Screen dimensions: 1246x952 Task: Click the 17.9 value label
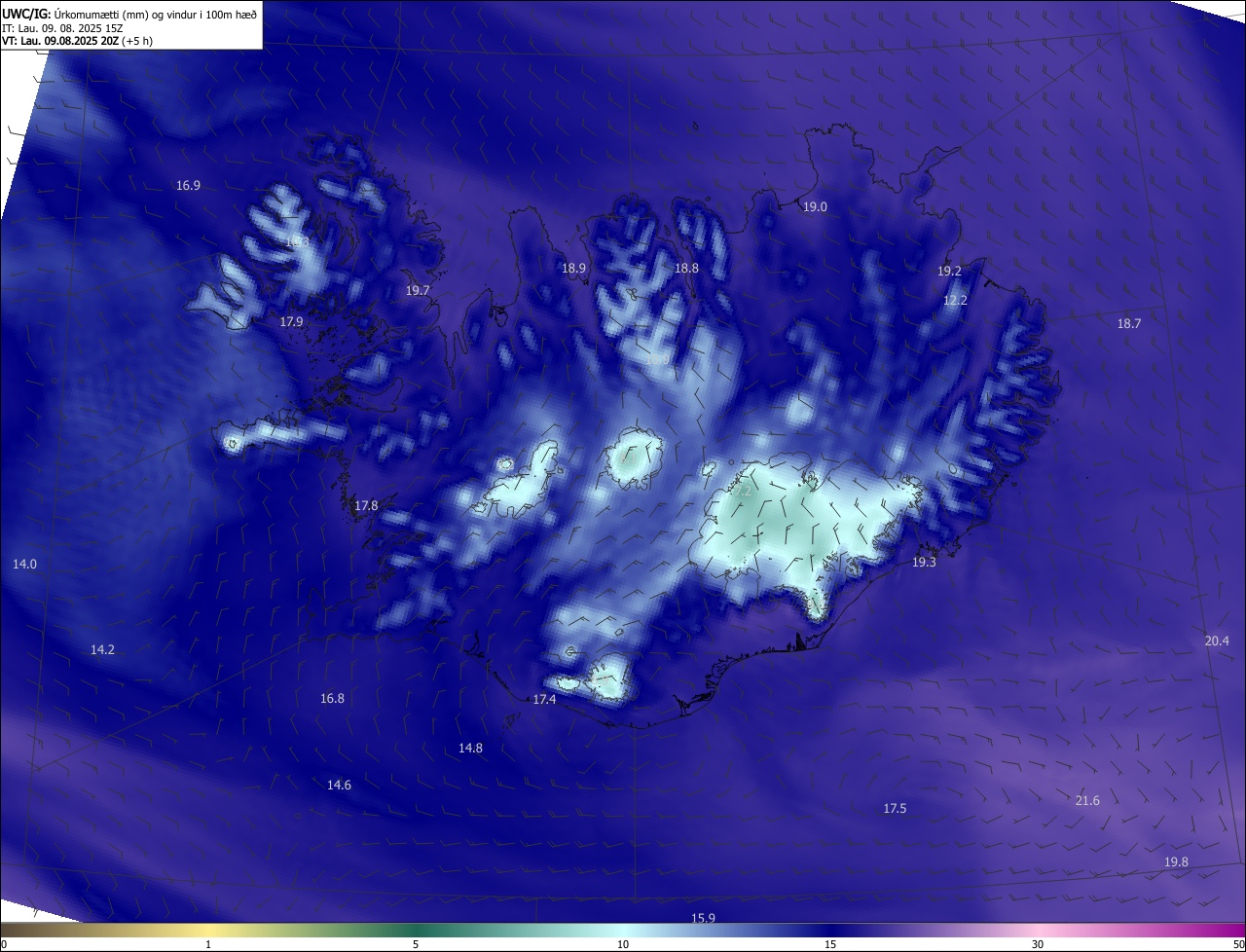click(291, 321)
